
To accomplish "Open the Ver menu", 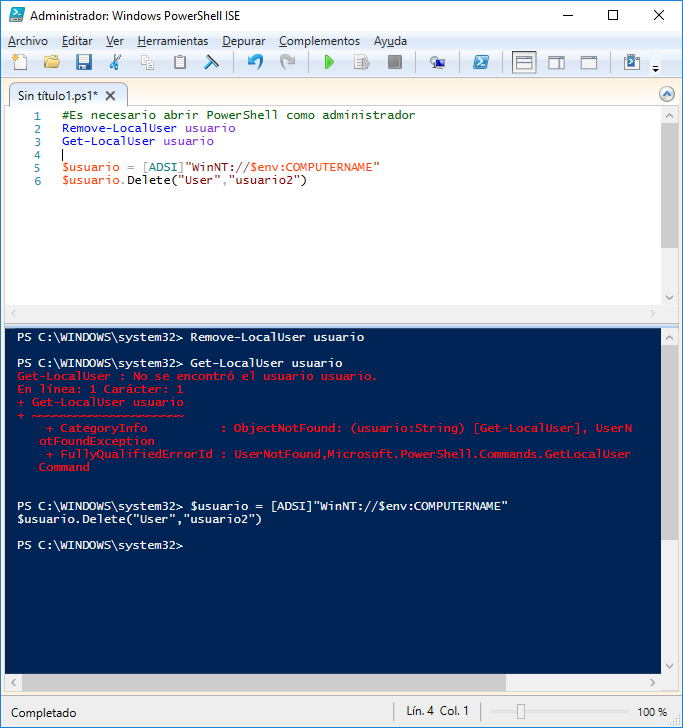I will coord(115,41).
